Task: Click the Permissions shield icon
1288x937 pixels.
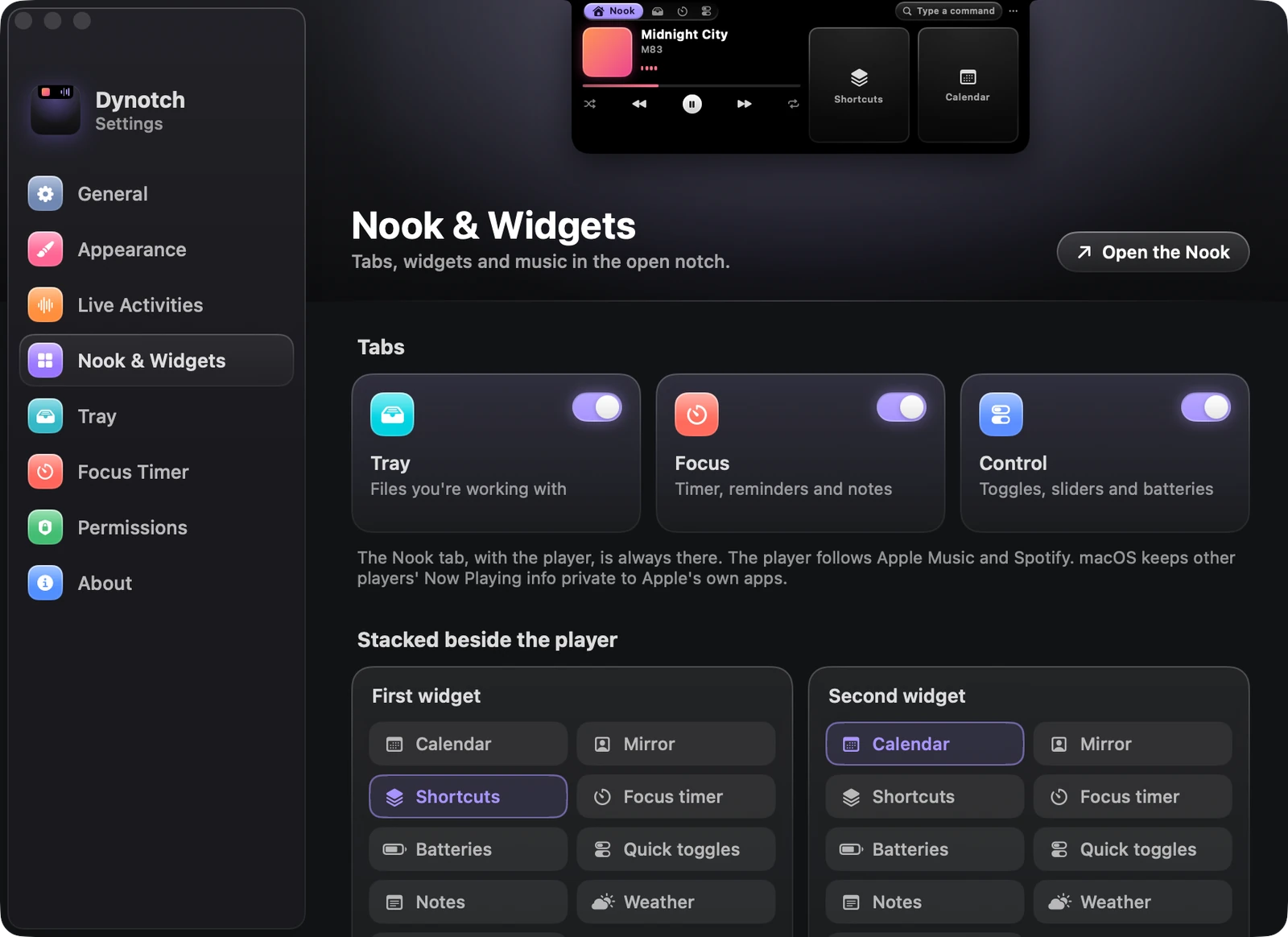Action: [x=45, y=527]
